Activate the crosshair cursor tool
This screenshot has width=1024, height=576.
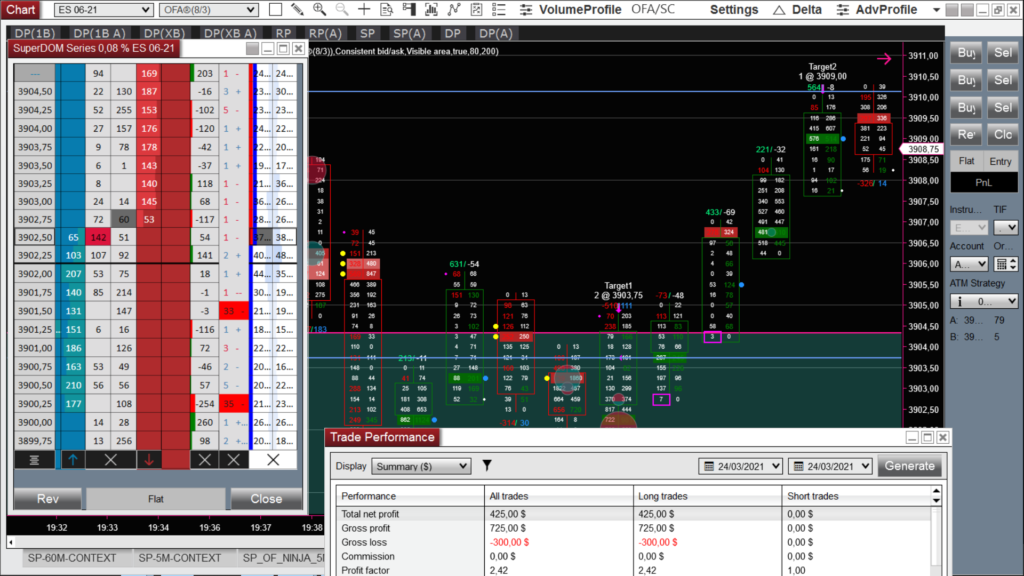coord(364,9)
